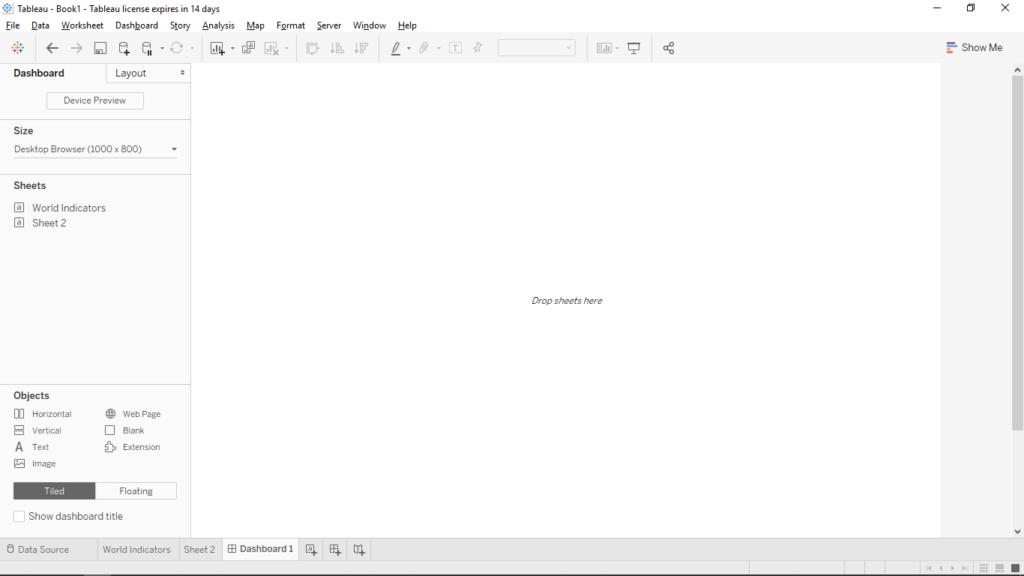Screen dimensions: 1024x576
Task: Open the New Data Source icon
Action: click(124, 47)
